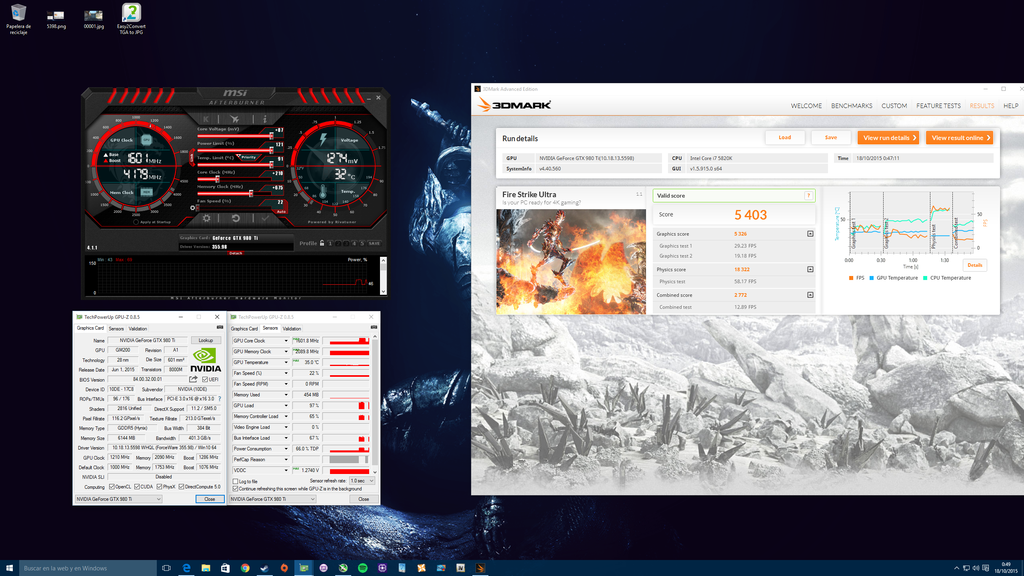Click the screenshot camera icon in GPU-Z Sensors window
1024x576 pixels.
[x=374, y=328]
